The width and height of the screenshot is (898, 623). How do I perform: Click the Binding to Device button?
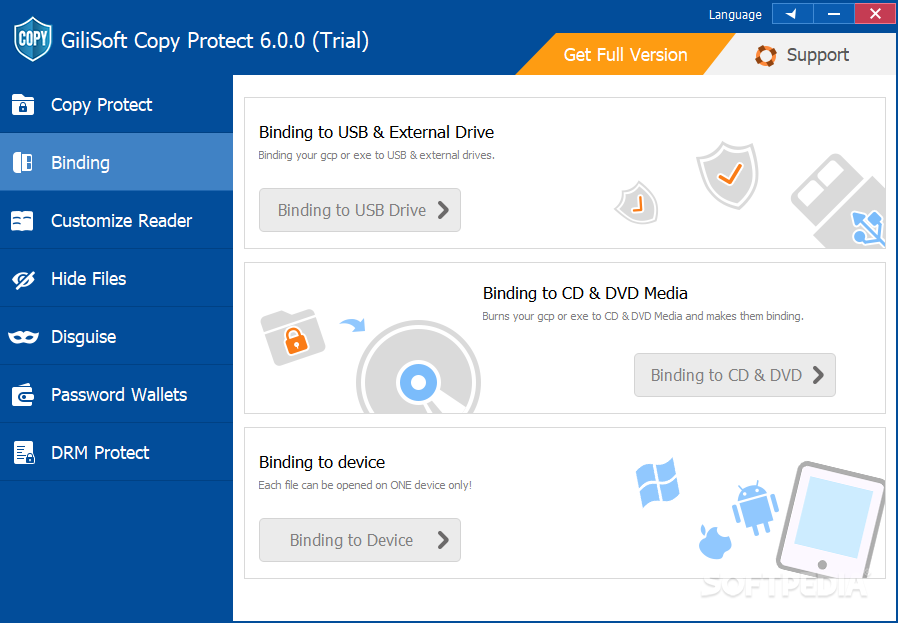pos(360,540)
